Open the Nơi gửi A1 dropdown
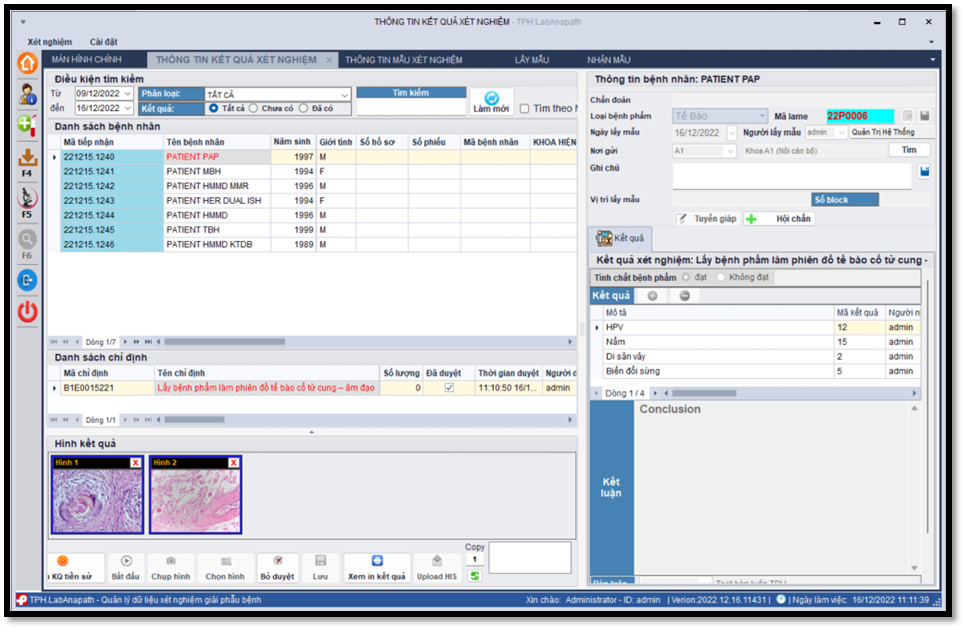Screen dimensions: 965x630 coord(731,150)
